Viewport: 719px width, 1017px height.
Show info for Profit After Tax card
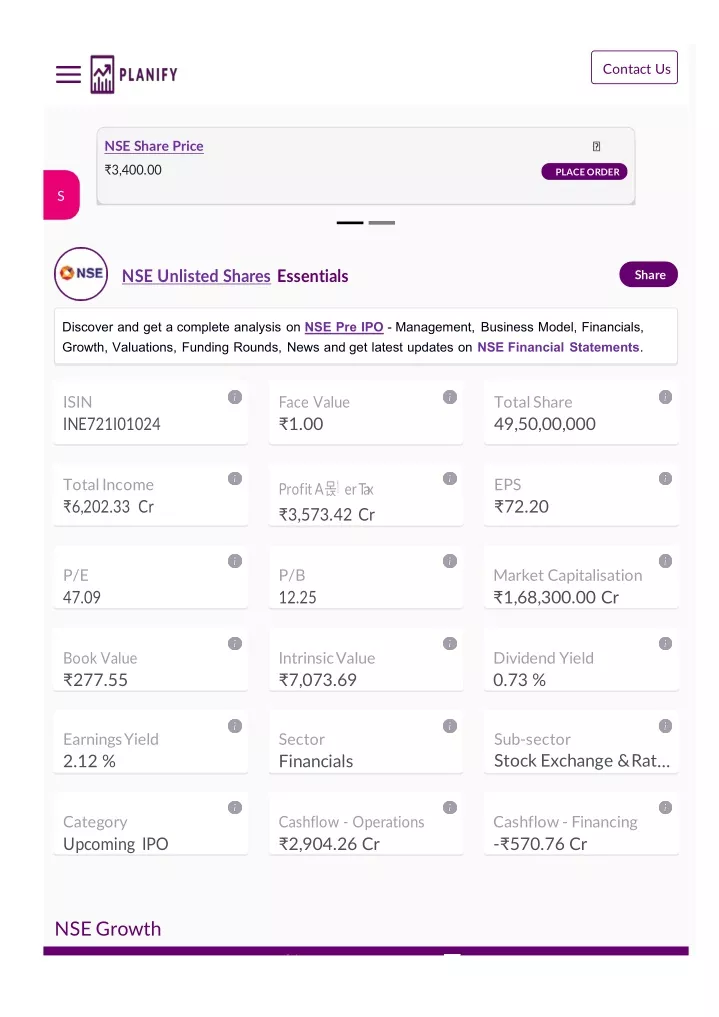(450, 479)
